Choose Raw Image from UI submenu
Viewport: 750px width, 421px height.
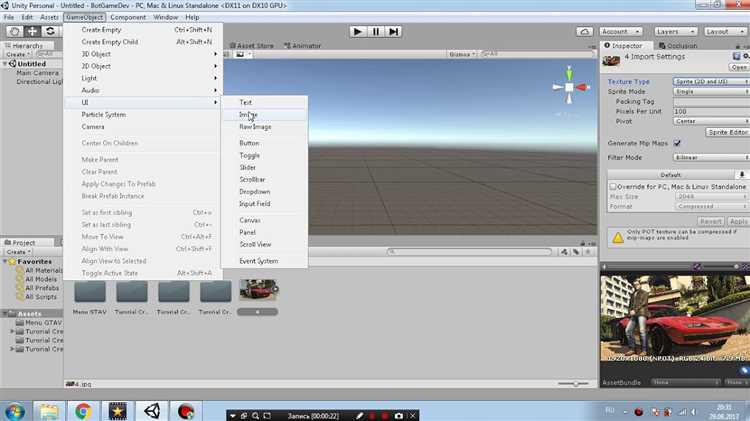click(x=265, y=127)
